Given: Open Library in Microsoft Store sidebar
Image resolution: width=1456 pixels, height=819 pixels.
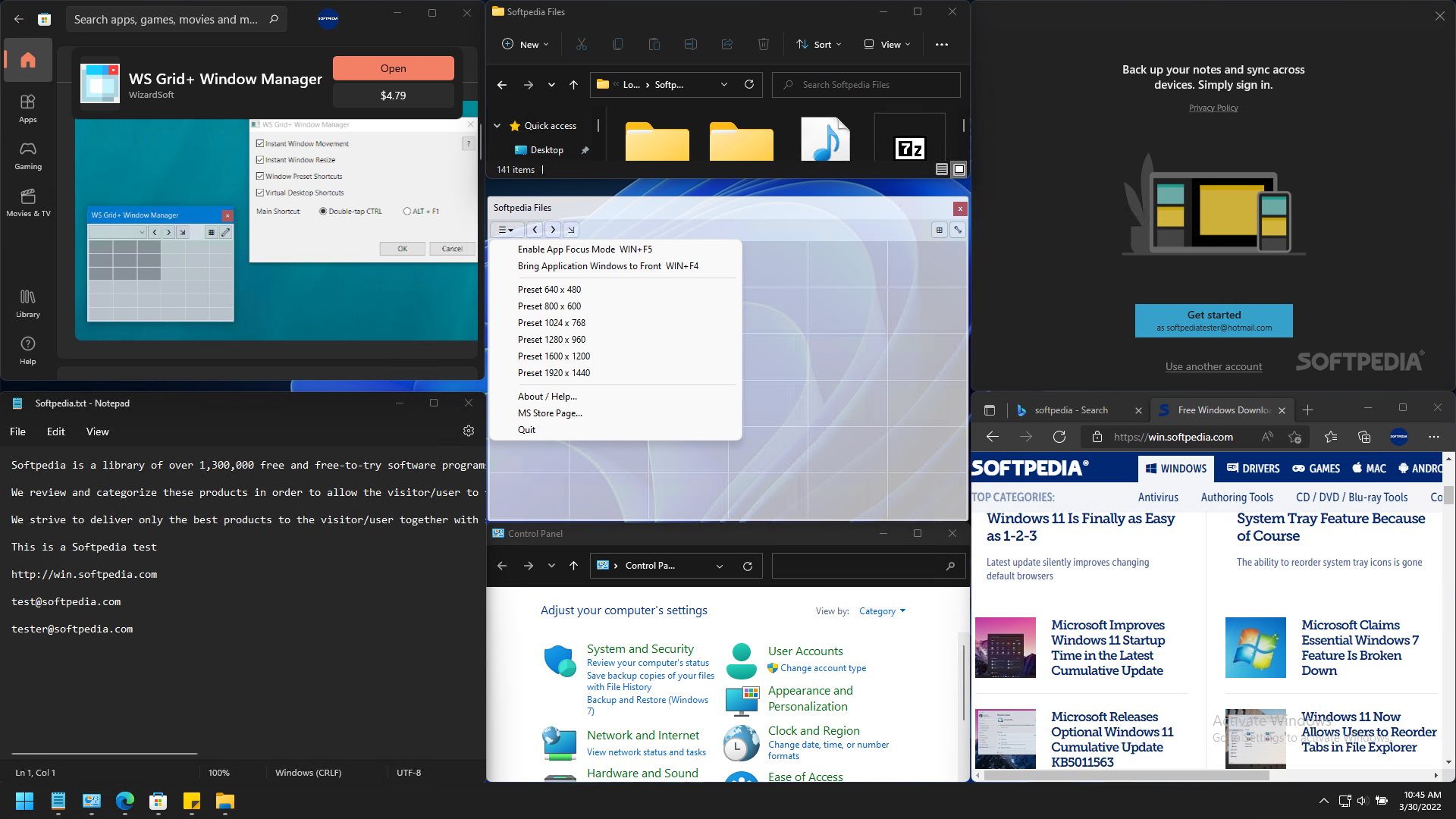Looking at the screenshot, I should click(x=28, y=303).
